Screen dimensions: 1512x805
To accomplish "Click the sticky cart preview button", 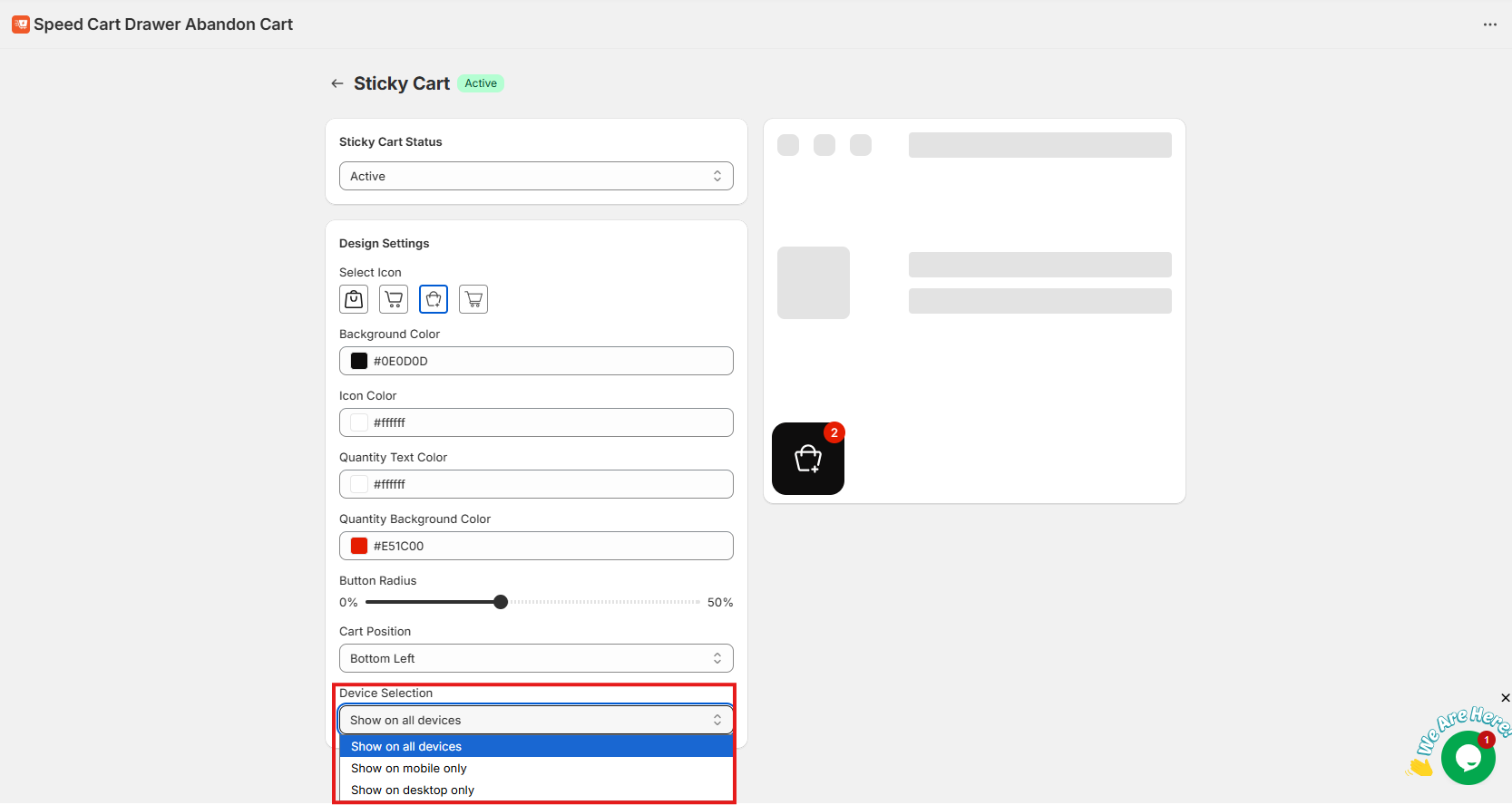I will coord(808,459).
